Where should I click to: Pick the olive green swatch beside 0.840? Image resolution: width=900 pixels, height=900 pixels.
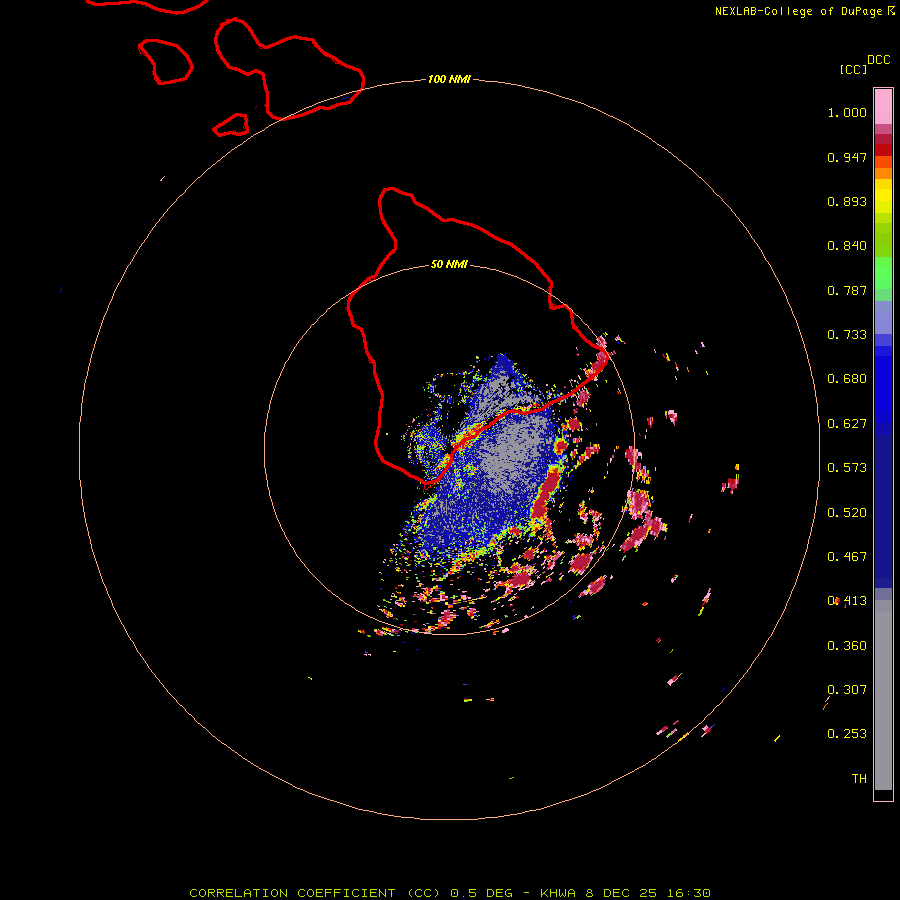pos(883,240)
